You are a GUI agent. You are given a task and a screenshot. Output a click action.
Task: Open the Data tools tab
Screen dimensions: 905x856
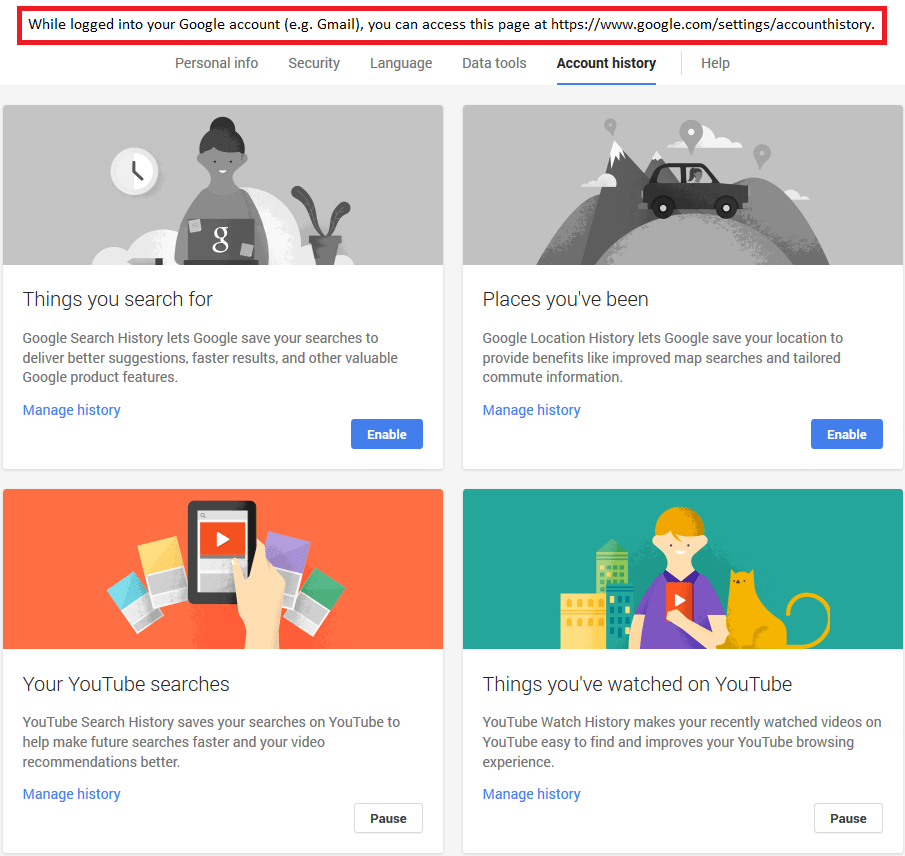tap(494, 63)
